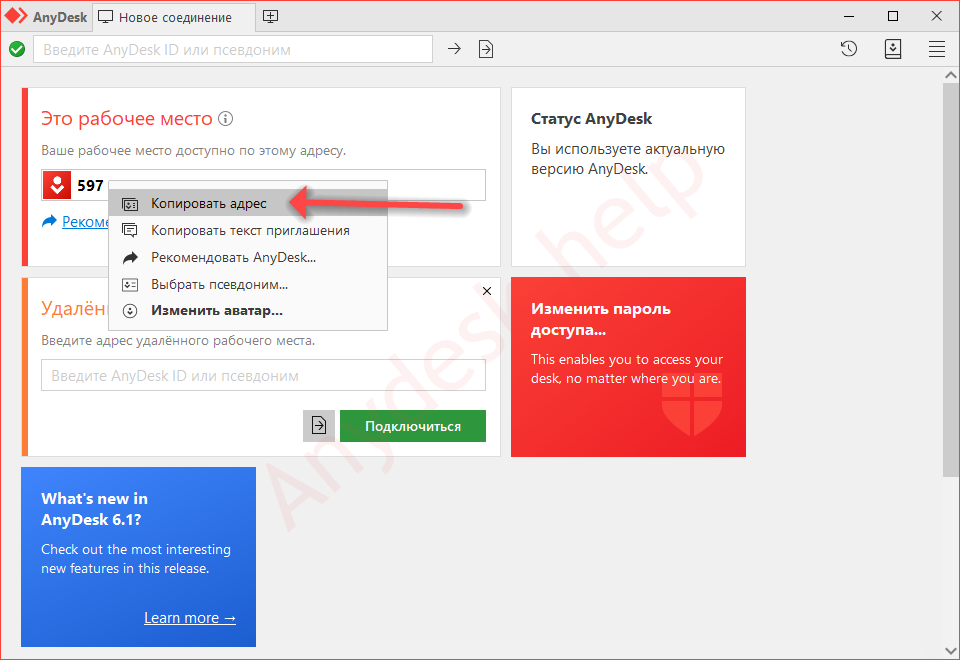Close the remote desk panel with X
Viewport: 960px width, 660px height.
[487, 291]
